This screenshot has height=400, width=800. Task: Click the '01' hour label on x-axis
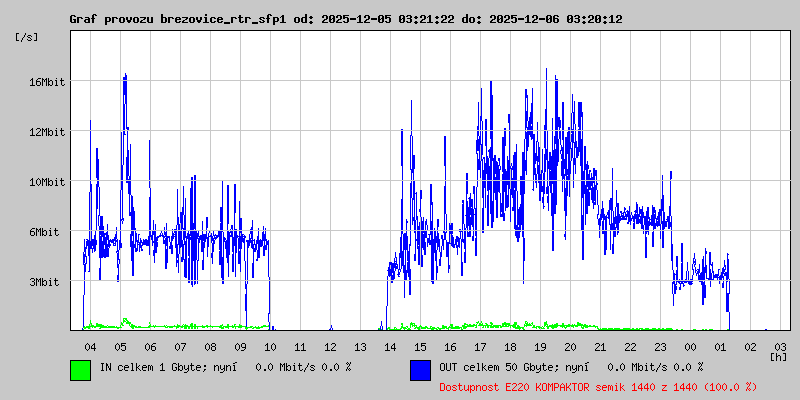(x=720, y=347)
